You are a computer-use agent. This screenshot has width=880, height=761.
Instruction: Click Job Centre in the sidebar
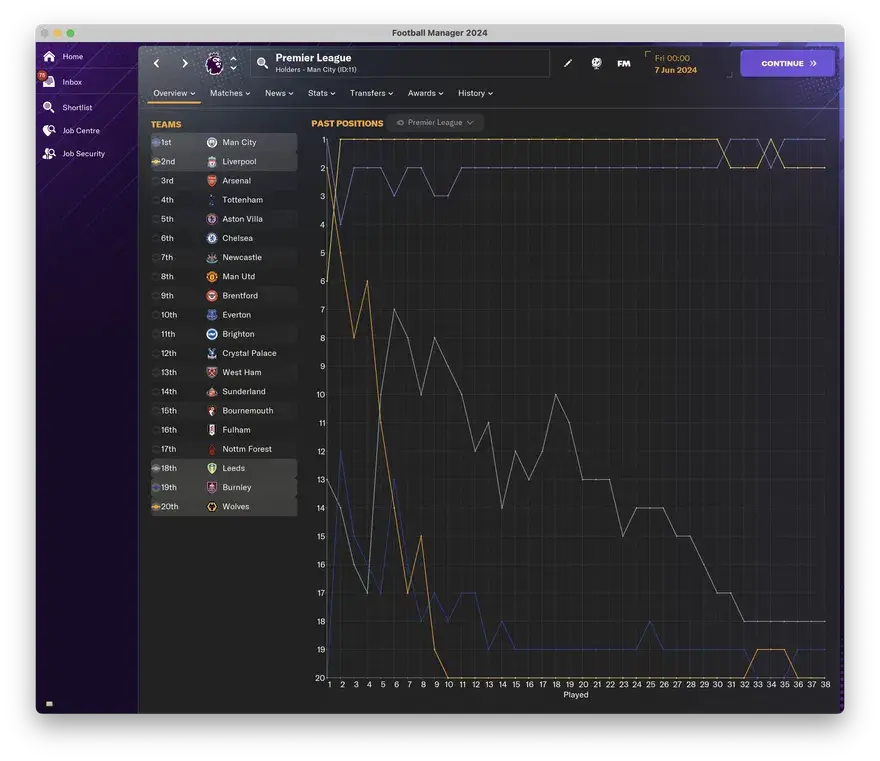tap(81, 130)
